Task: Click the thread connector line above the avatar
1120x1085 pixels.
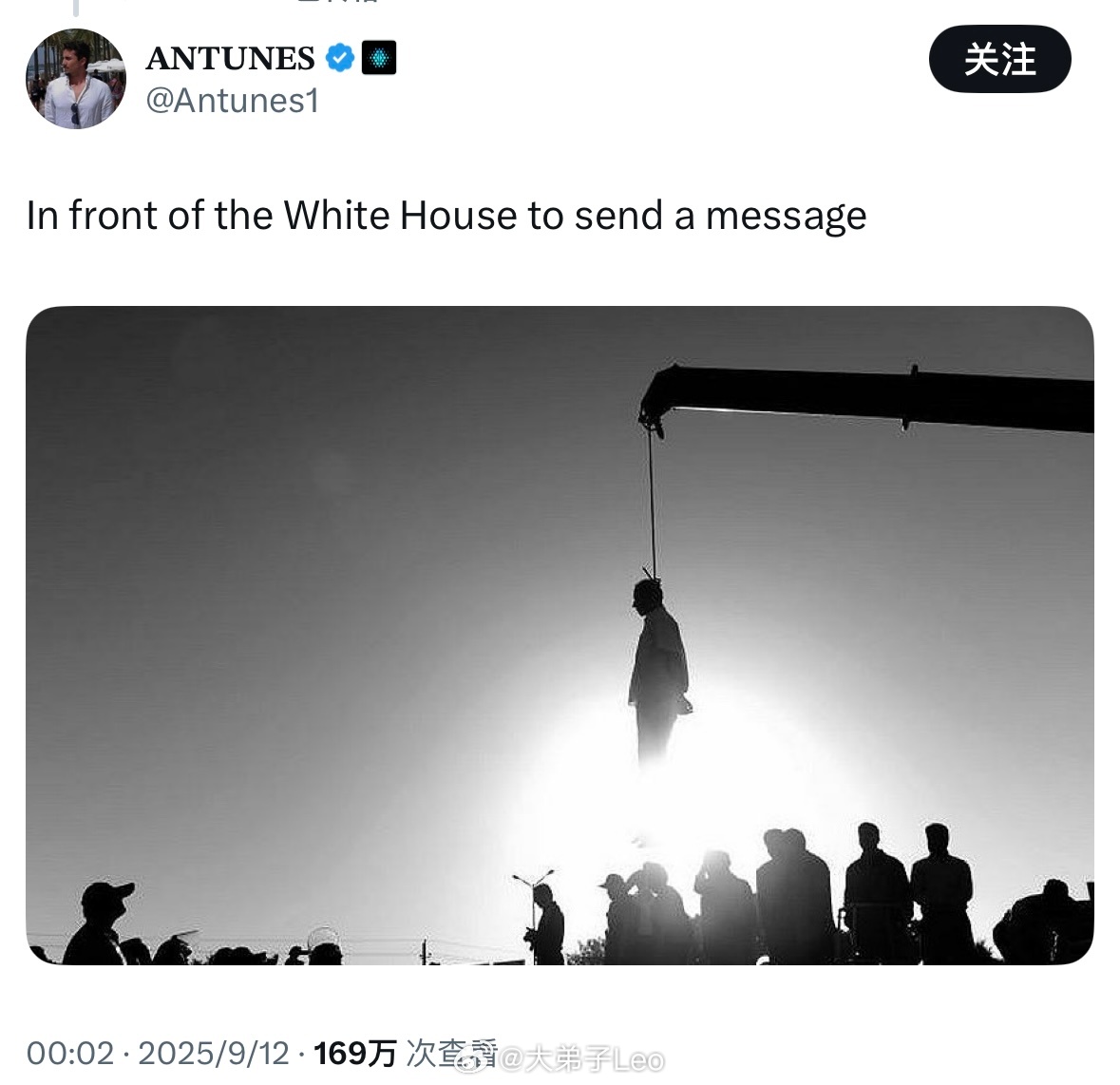Action: coord(76,8)
